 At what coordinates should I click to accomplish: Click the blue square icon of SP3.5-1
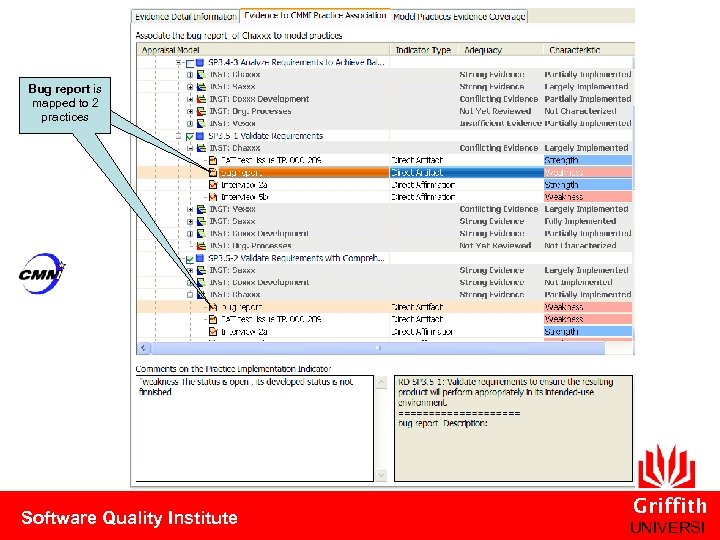200,136
